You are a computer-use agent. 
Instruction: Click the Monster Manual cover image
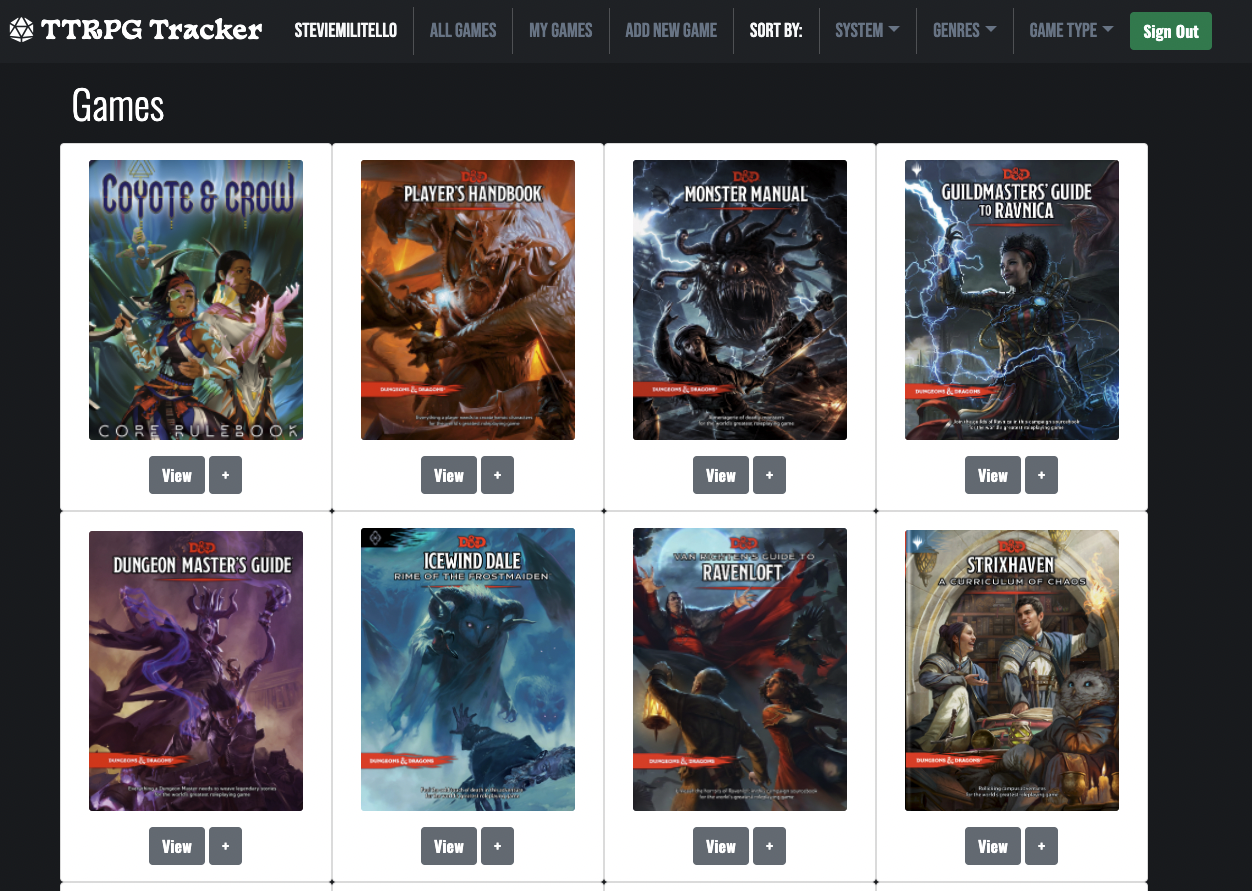[740, 300]
